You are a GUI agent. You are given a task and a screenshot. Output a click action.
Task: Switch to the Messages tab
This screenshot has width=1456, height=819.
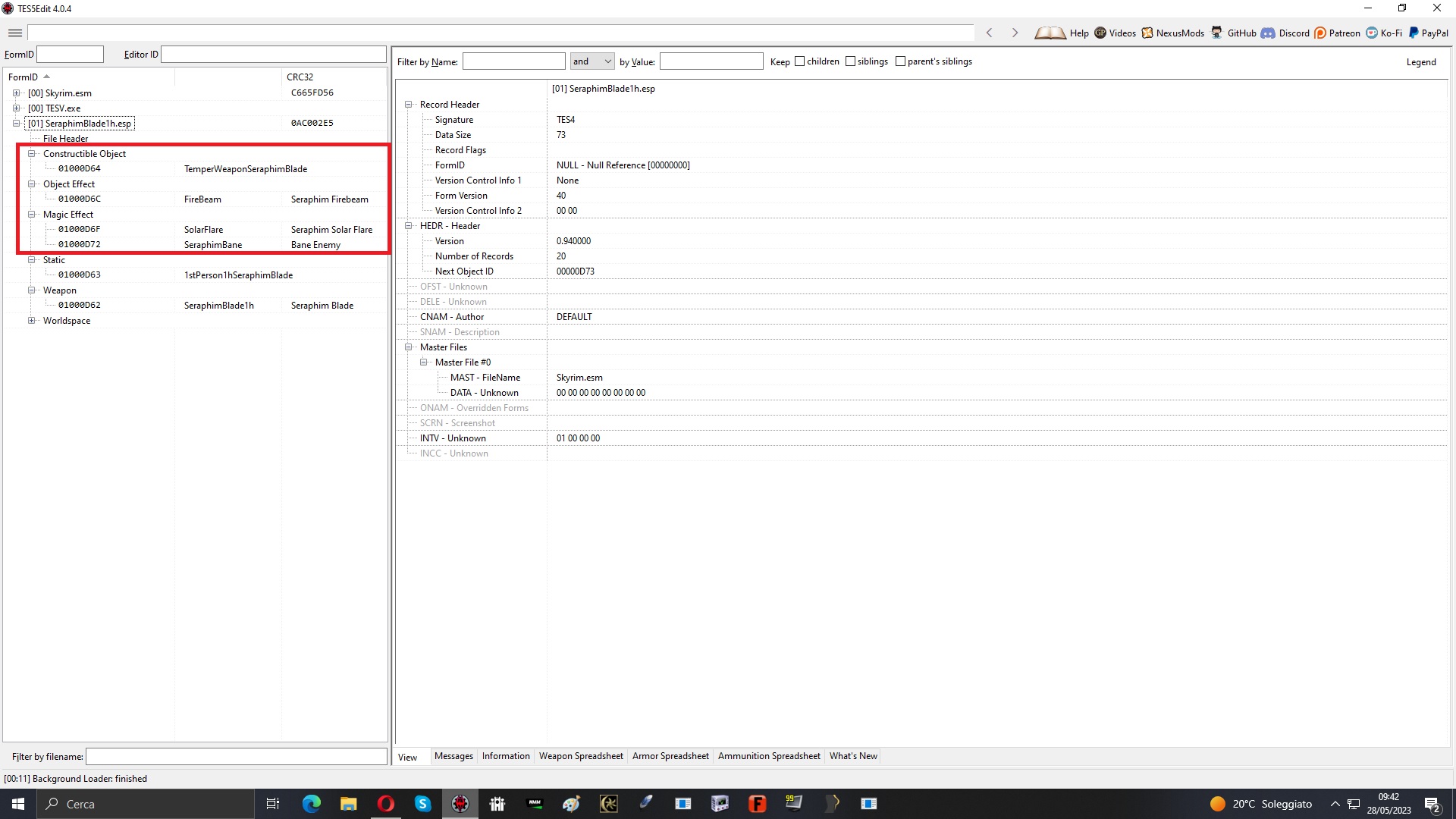[x=453, y=756]
